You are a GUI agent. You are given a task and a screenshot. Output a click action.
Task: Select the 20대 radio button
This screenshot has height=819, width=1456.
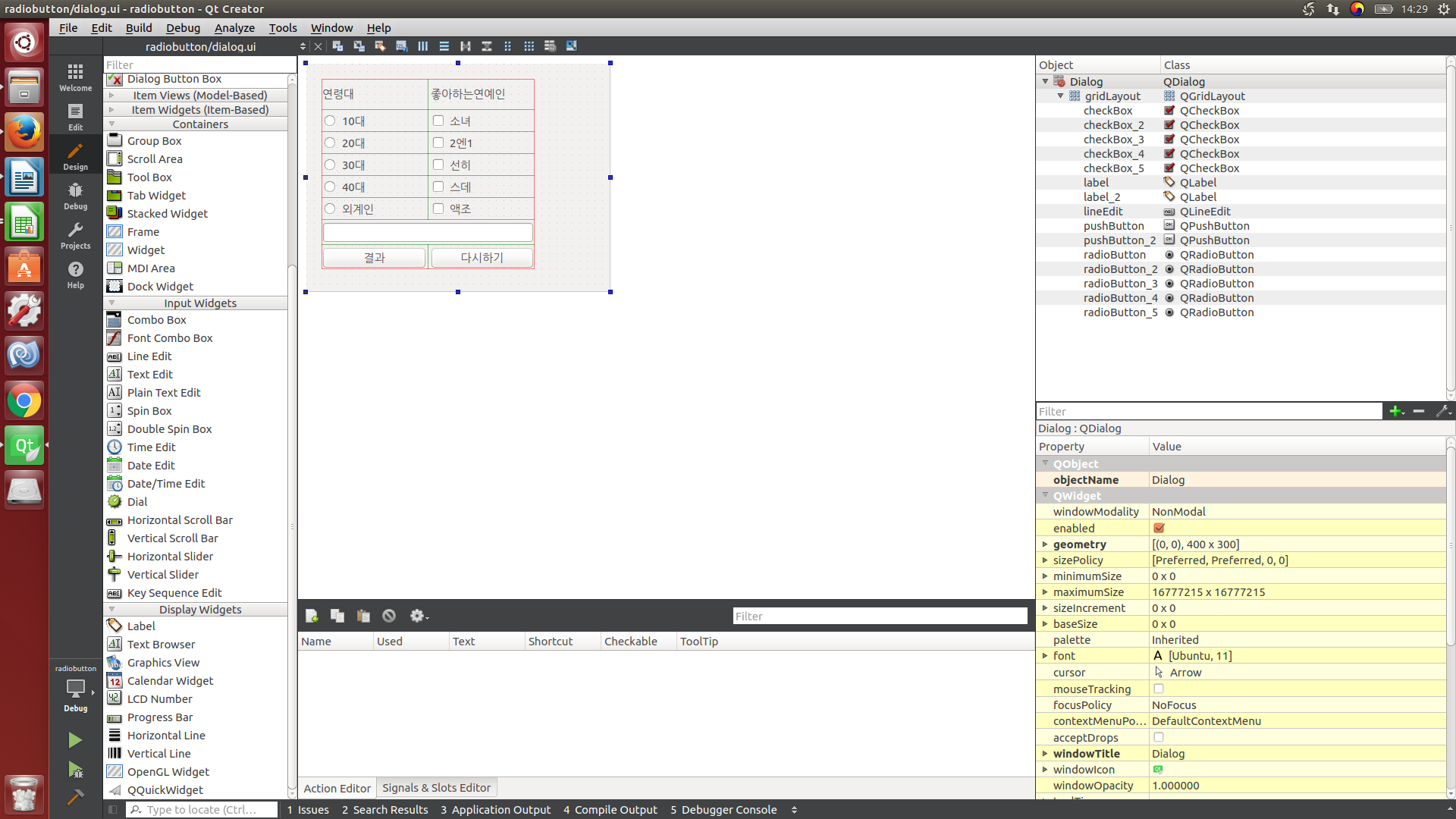coord(330,143)
